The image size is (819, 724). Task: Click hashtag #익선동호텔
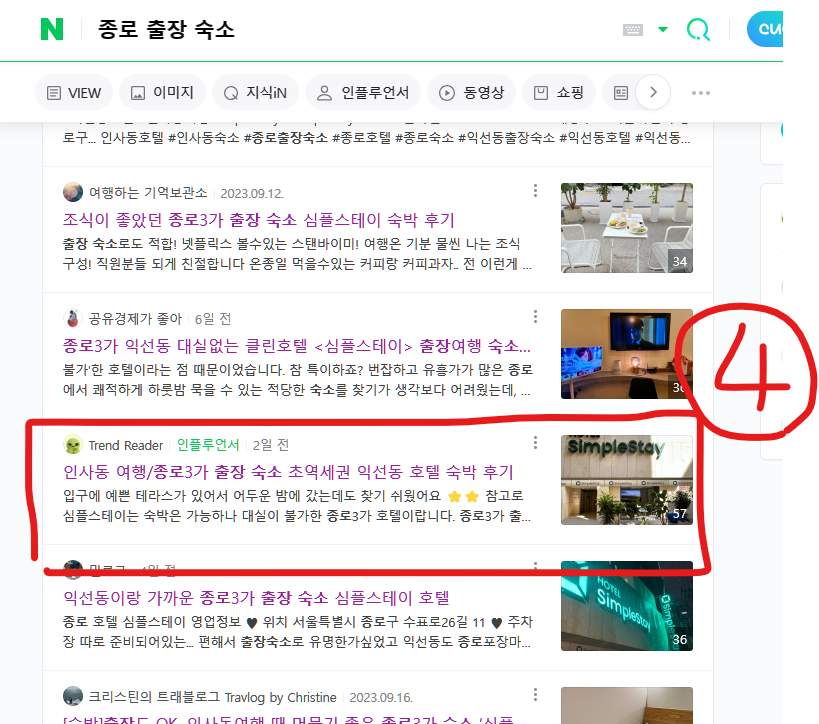pyautogui.click(x=595, y=138)
